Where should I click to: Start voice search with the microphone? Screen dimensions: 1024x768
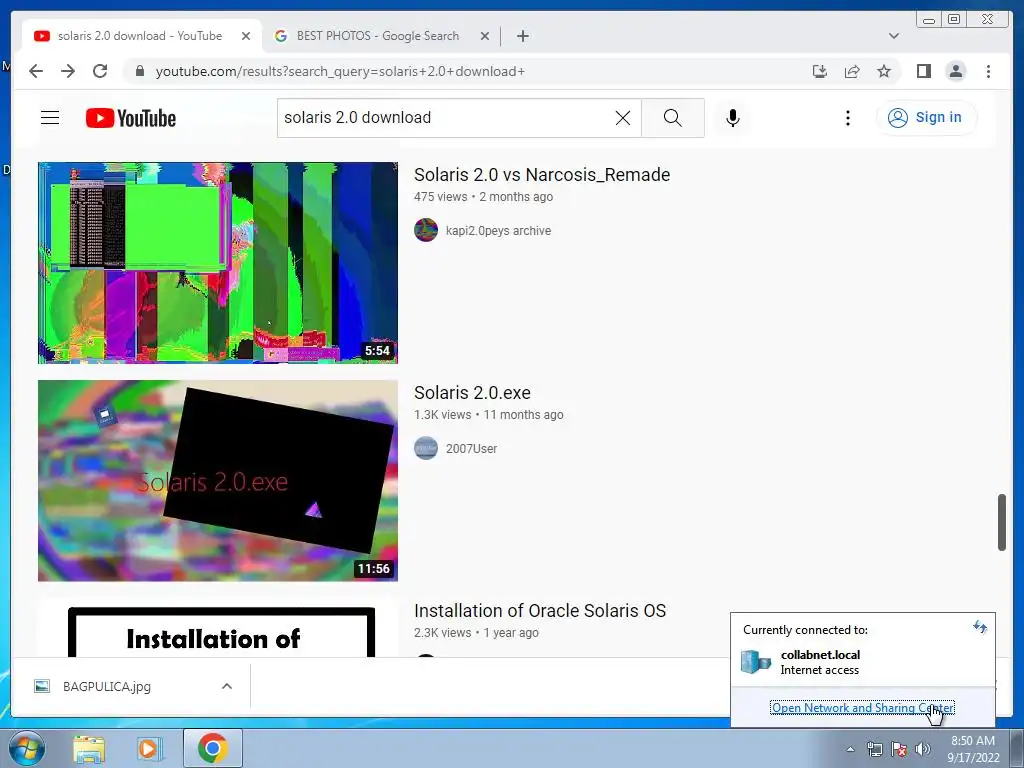[733, 118]
